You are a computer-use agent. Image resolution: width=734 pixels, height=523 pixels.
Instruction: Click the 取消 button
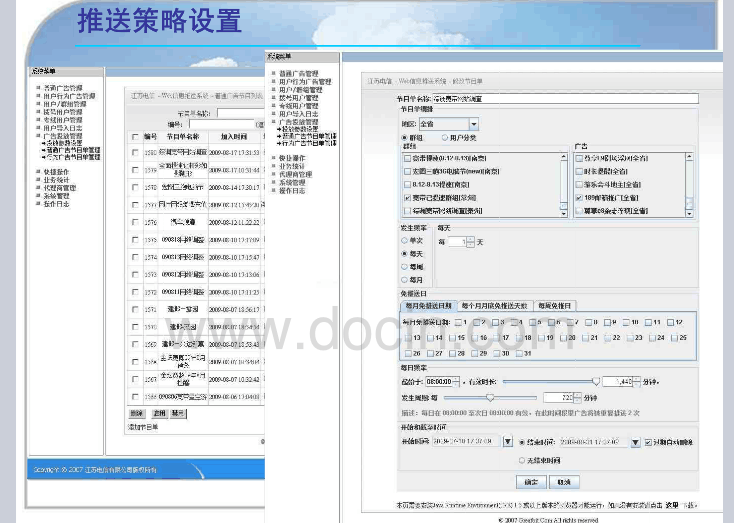click(x=564, y=482)
